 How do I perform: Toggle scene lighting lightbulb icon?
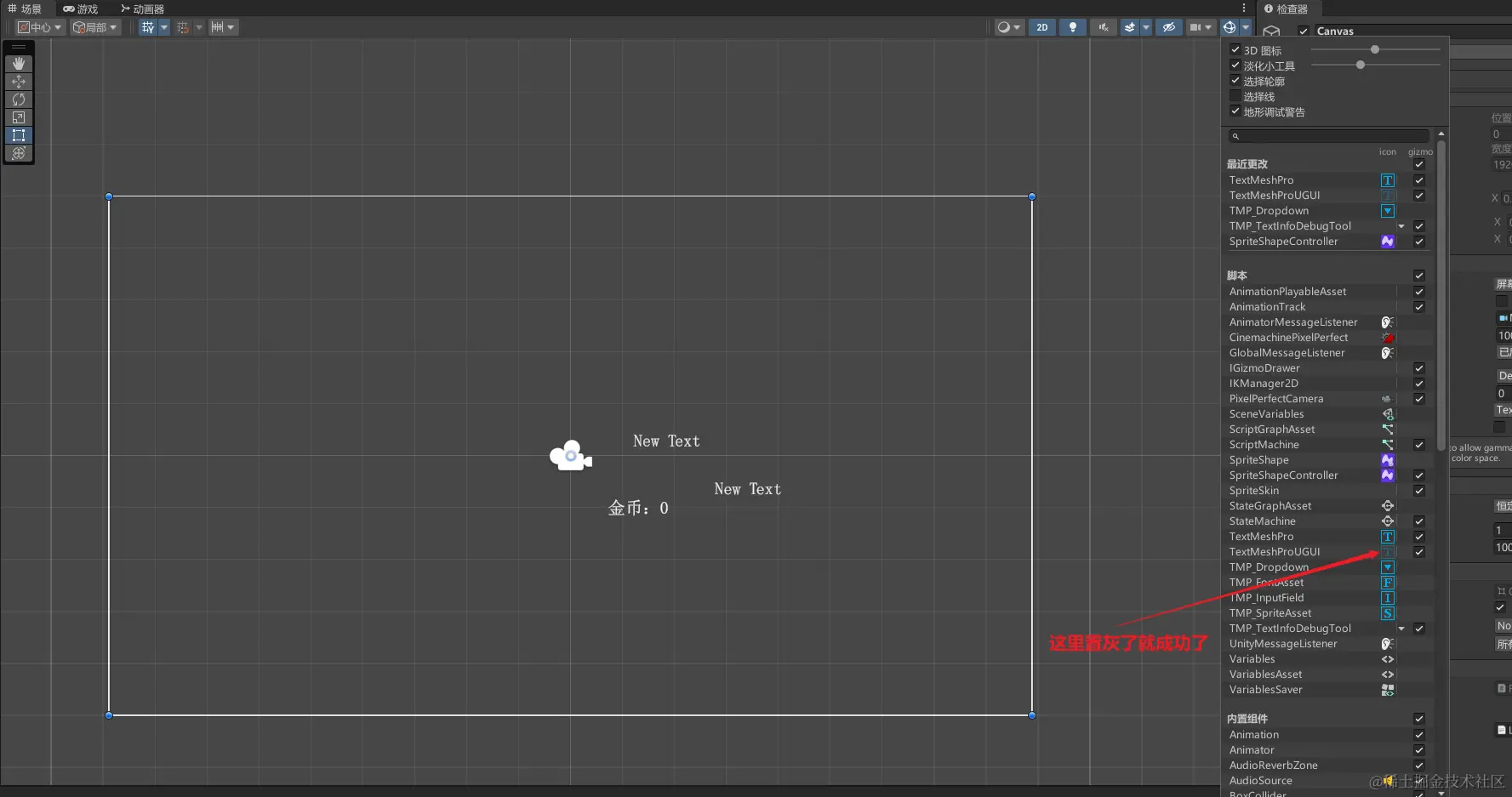coord(1073,27)
